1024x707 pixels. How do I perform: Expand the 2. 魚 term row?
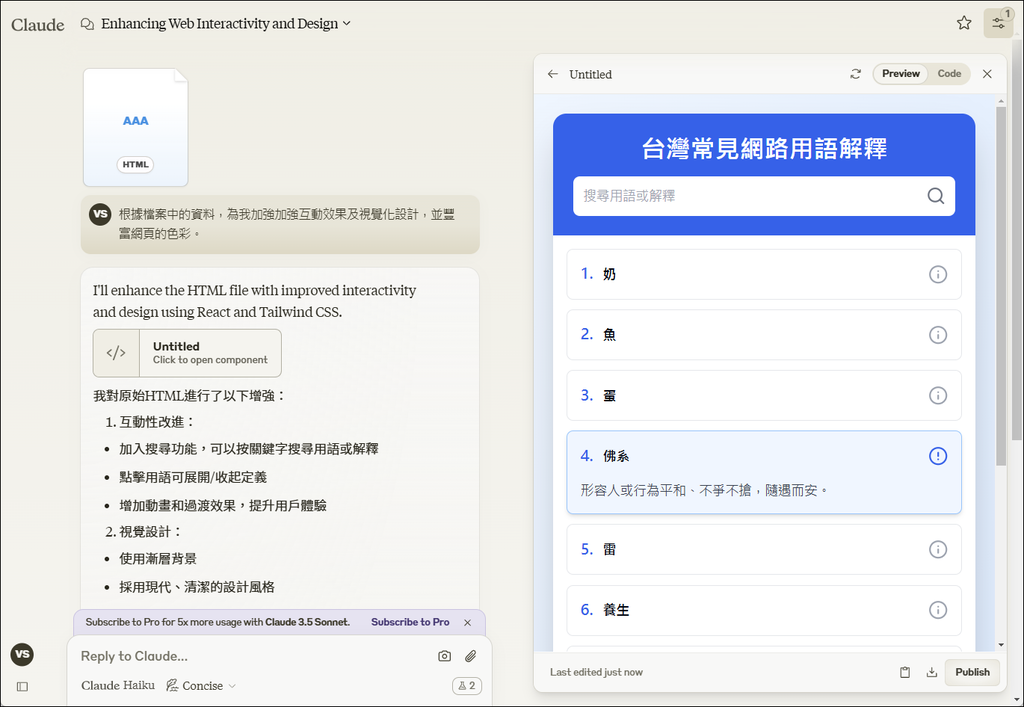[x=763, y=335]
